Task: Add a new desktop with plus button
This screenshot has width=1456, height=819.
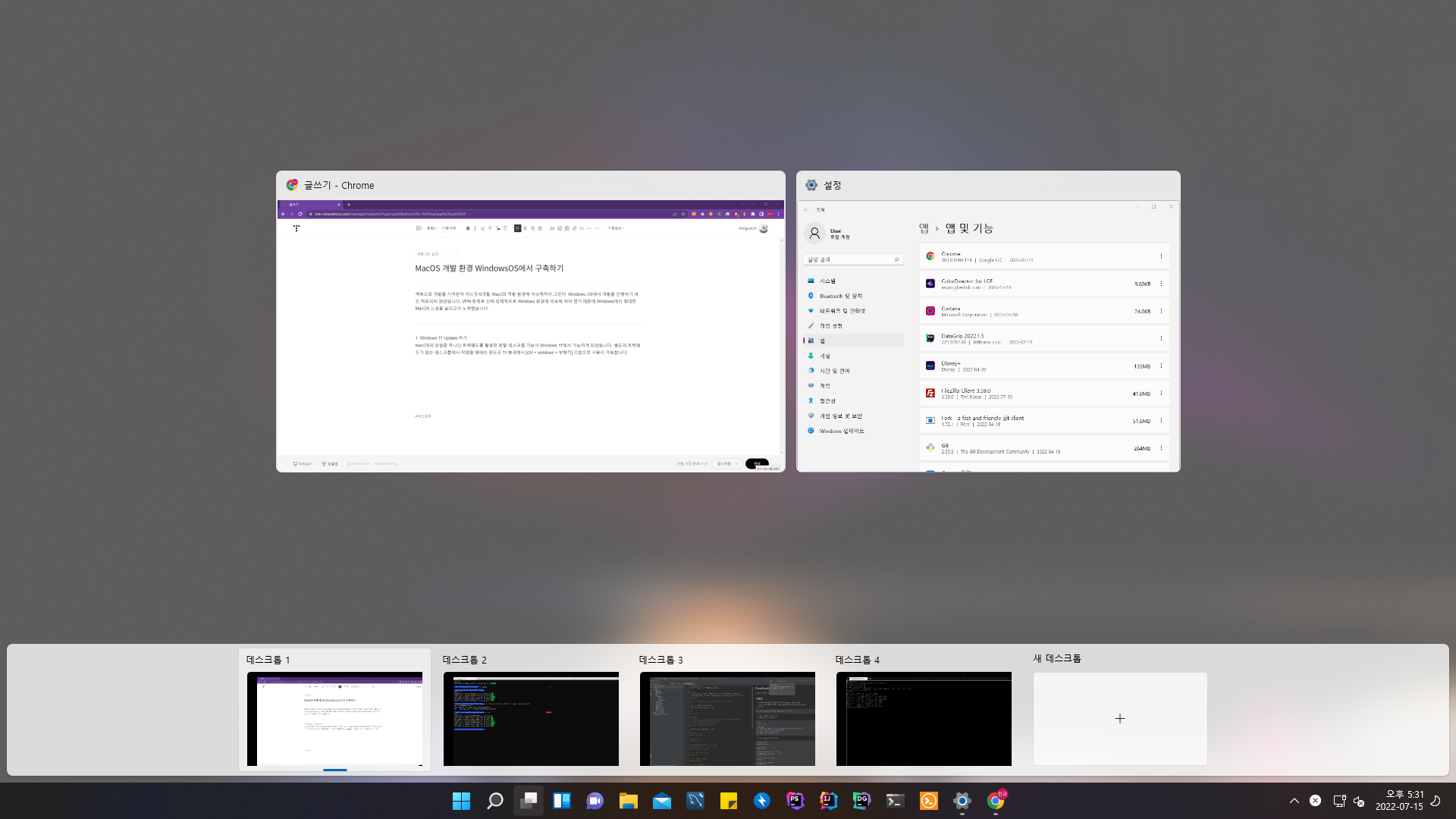Action: tap(1120, 718)
